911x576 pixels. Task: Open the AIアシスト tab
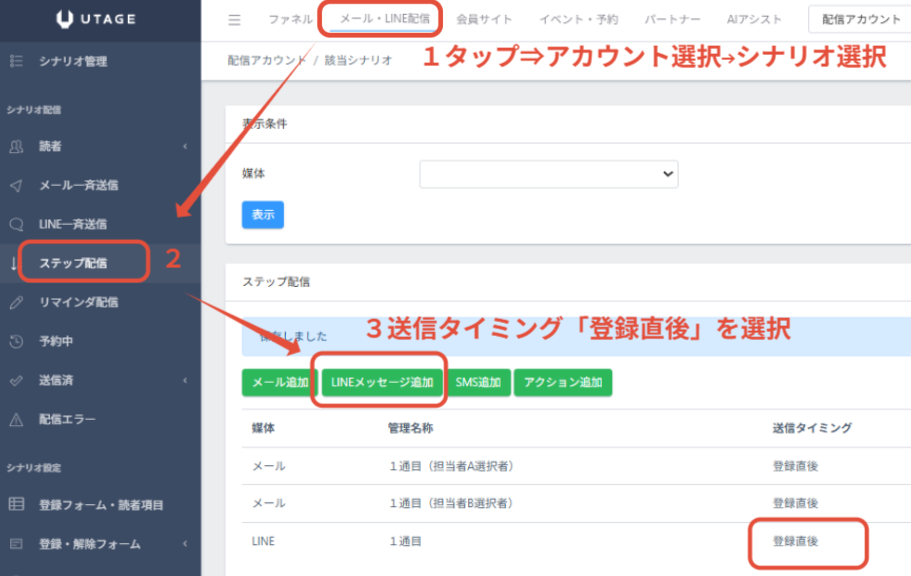(x=754, y=20)
